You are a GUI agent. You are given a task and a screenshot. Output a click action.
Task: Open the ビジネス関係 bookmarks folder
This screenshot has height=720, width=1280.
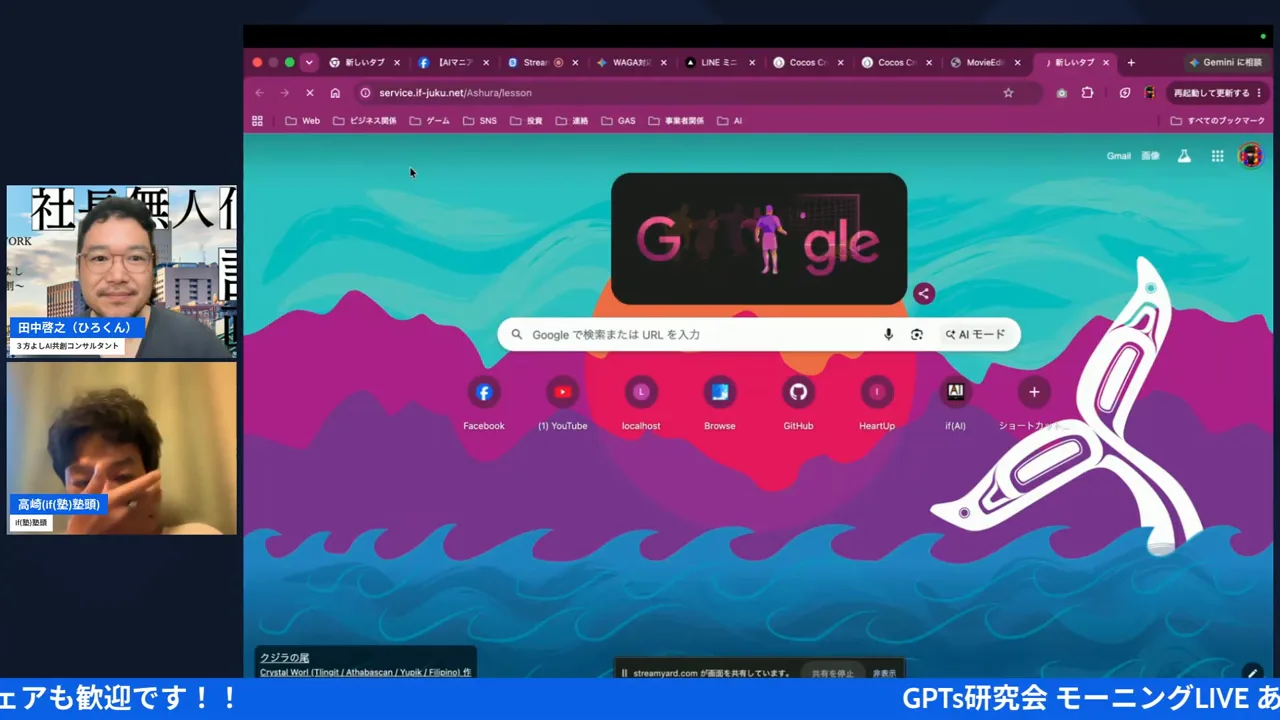tap(364, 121)
